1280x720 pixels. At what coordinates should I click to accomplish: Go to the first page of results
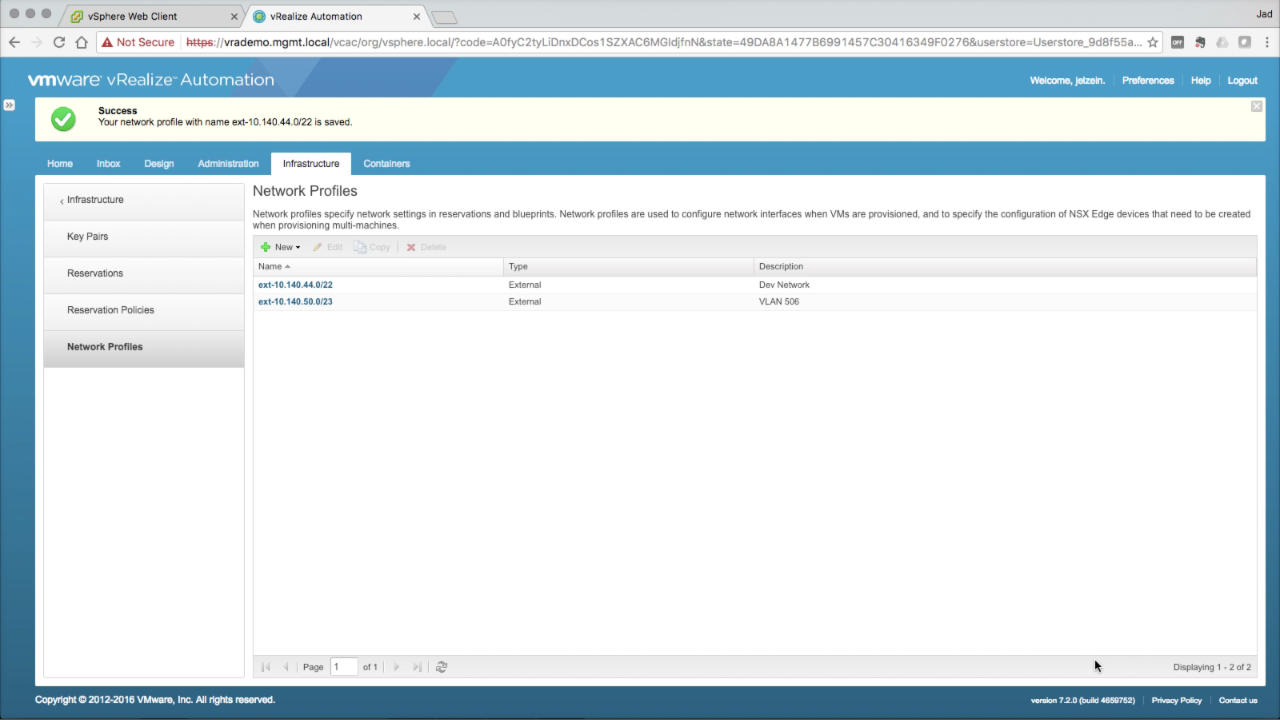[x=266, y=667]
